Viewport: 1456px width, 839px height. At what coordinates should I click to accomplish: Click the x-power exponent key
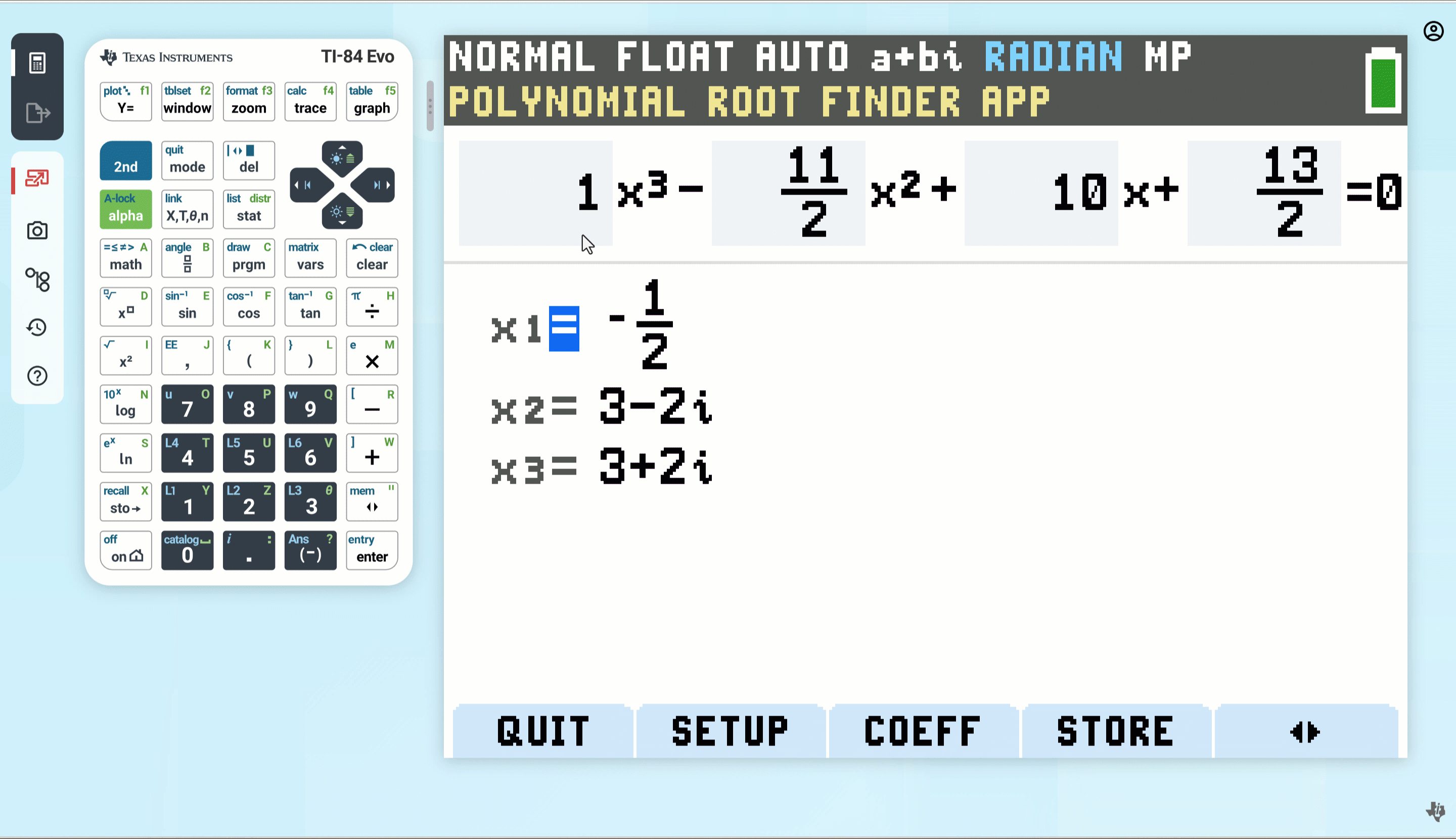coord(126,307)
